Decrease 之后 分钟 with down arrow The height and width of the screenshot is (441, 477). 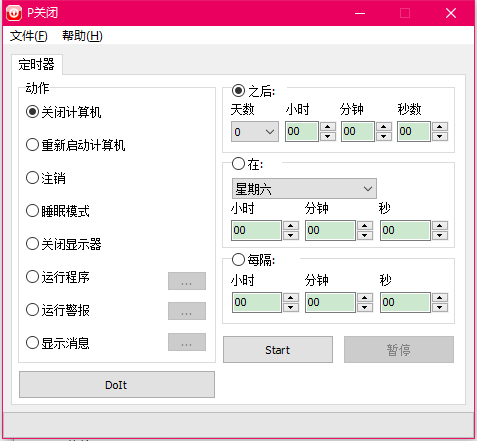tap(384, 136)
